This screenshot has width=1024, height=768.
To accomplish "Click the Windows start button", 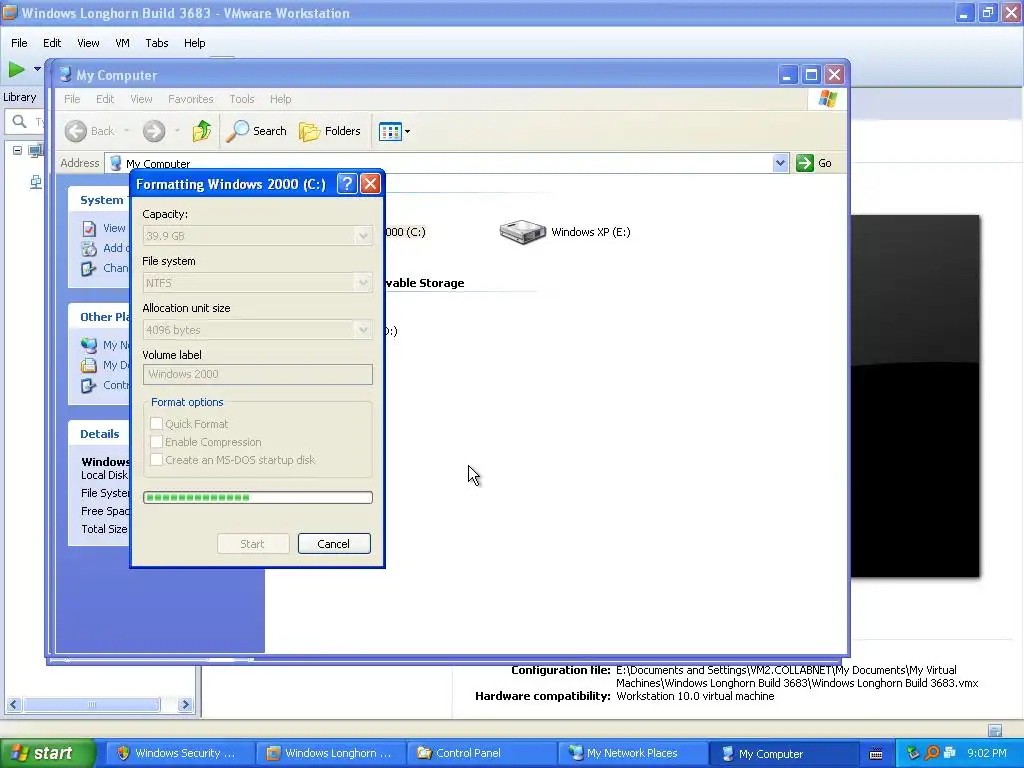I will [x=47, y=753].
